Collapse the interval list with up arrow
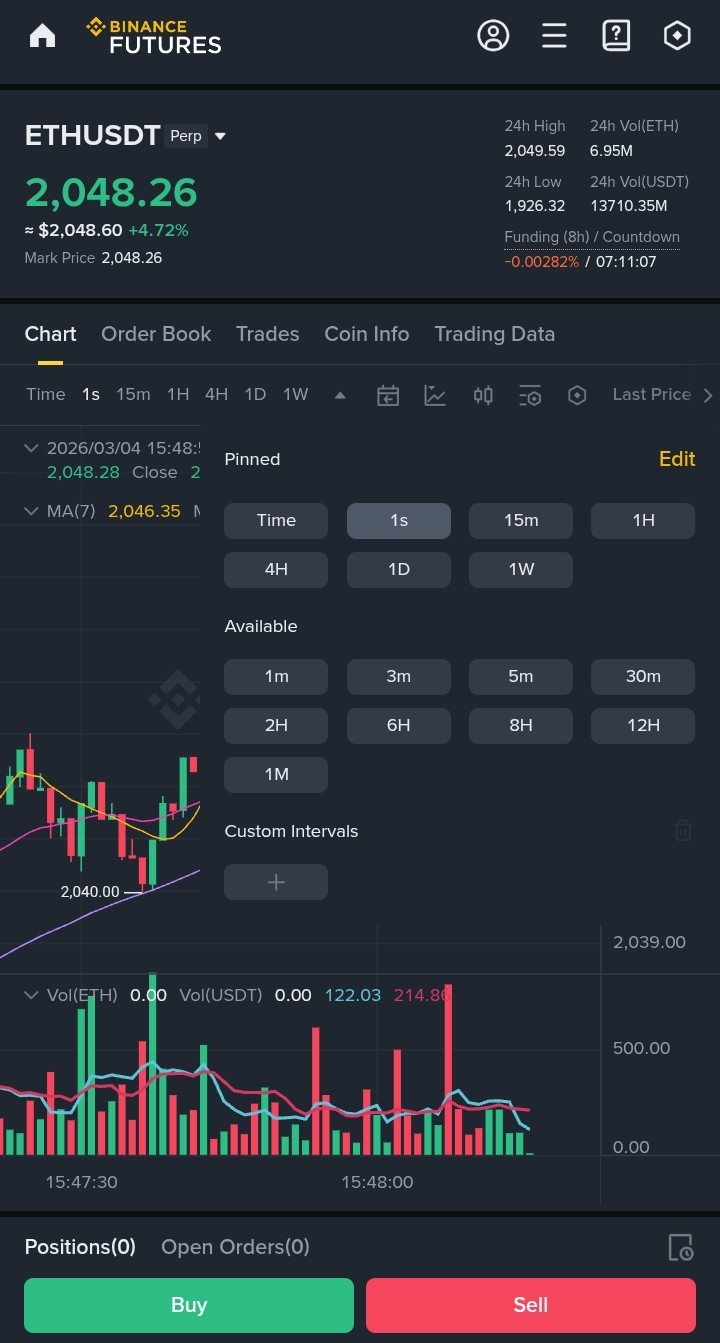Viewport: 720px width, 1343px height. pyautogui.click(x=340, y=395)
